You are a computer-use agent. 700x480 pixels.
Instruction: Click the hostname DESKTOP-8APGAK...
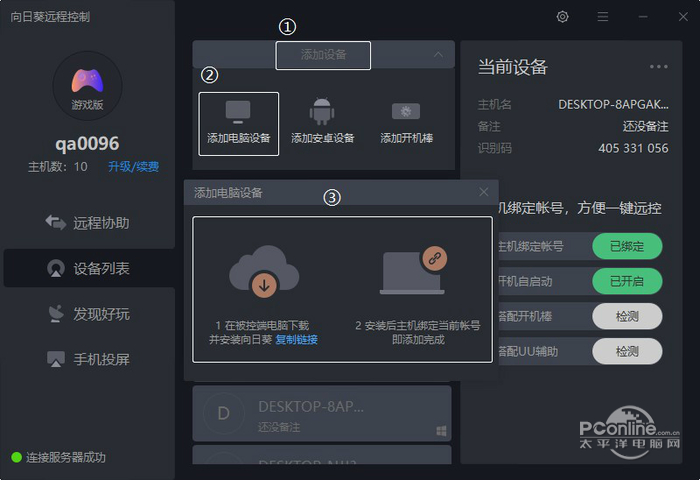click(613, 104)
